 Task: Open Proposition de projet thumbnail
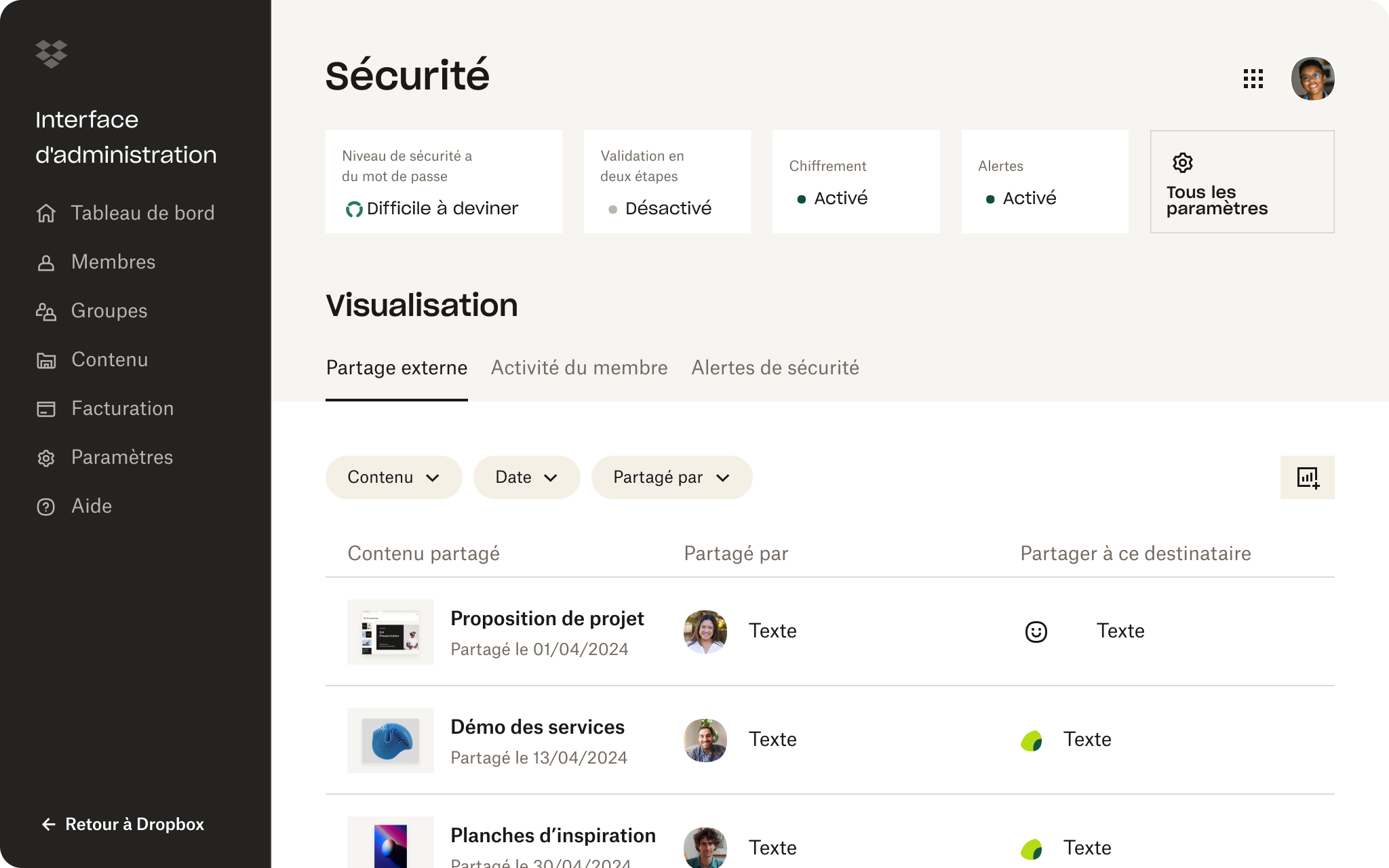click(391, 631)
